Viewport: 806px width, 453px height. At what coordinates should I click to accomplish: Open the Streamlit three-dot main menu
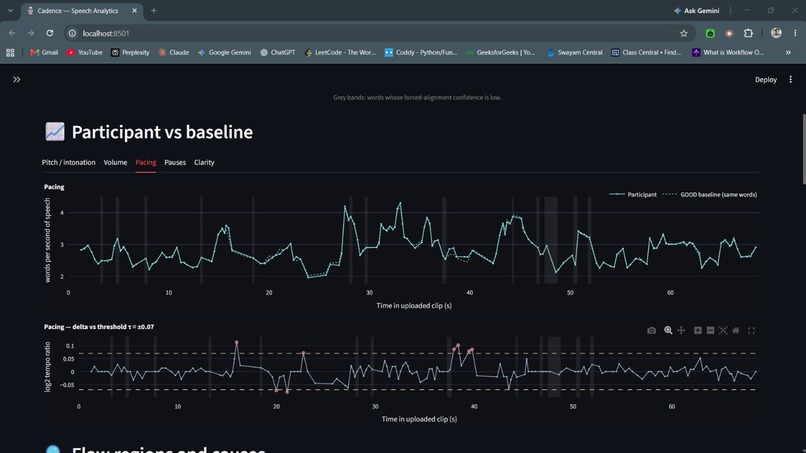click(x=791, y=80)
